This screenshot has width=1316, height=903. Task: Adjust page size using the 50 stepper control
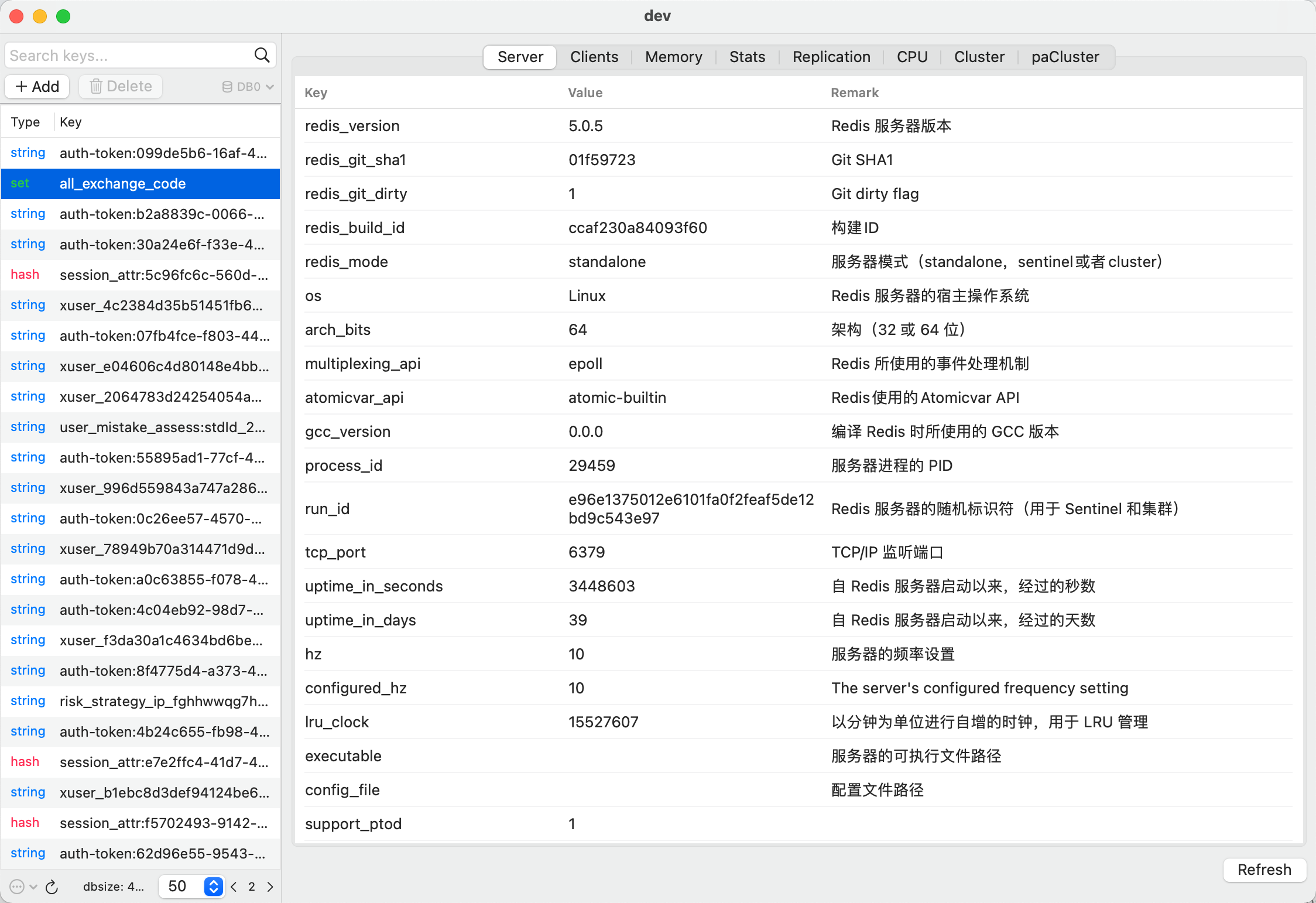pyautogui.click(x=213, y=887)
